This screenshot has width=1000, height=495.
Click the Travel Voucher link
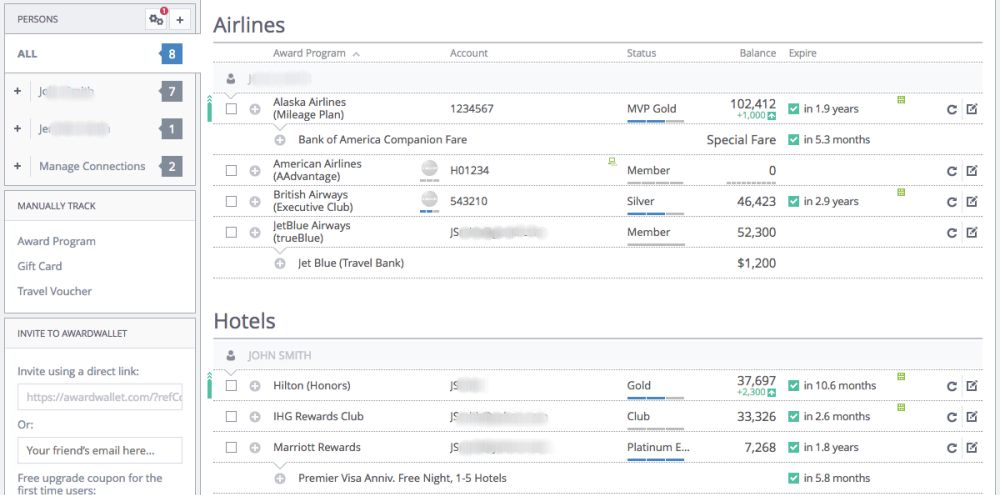click(x=54, y=291)
